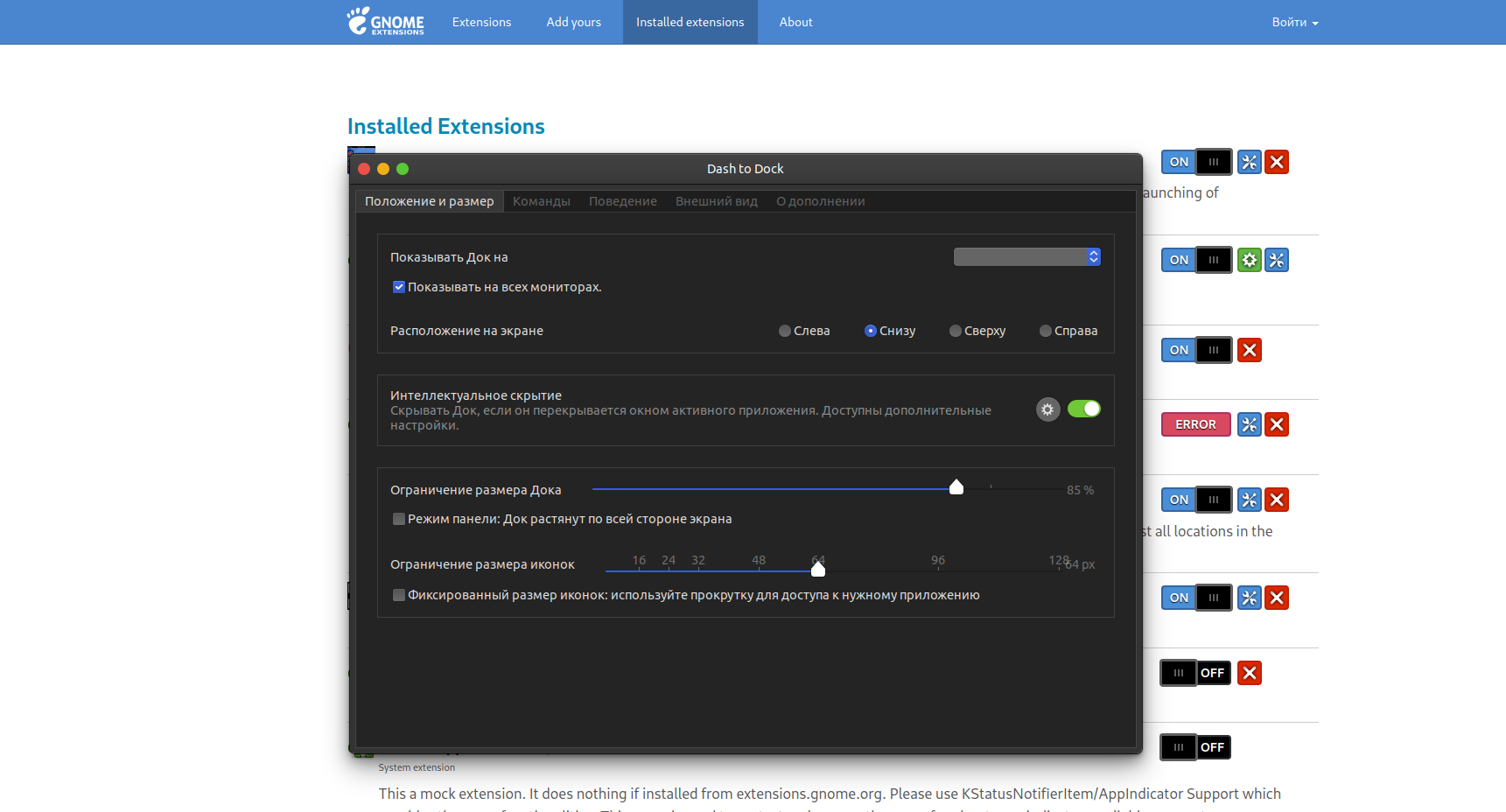The width and height of the screenshot is (1506, 812).
Task: Click the dock size limit slider handle
Action: point(956,487)
